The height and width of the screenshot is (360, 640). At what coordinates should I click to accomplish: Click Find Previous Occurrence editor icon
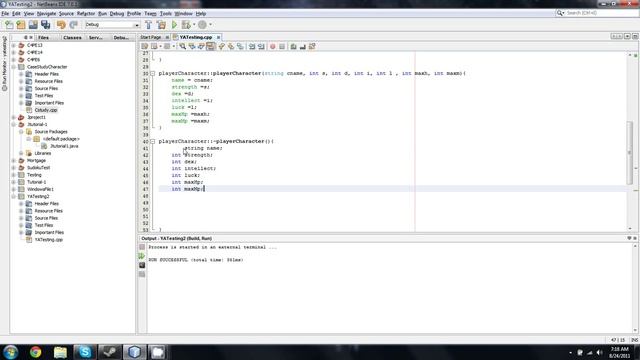(x=192, y=47)
